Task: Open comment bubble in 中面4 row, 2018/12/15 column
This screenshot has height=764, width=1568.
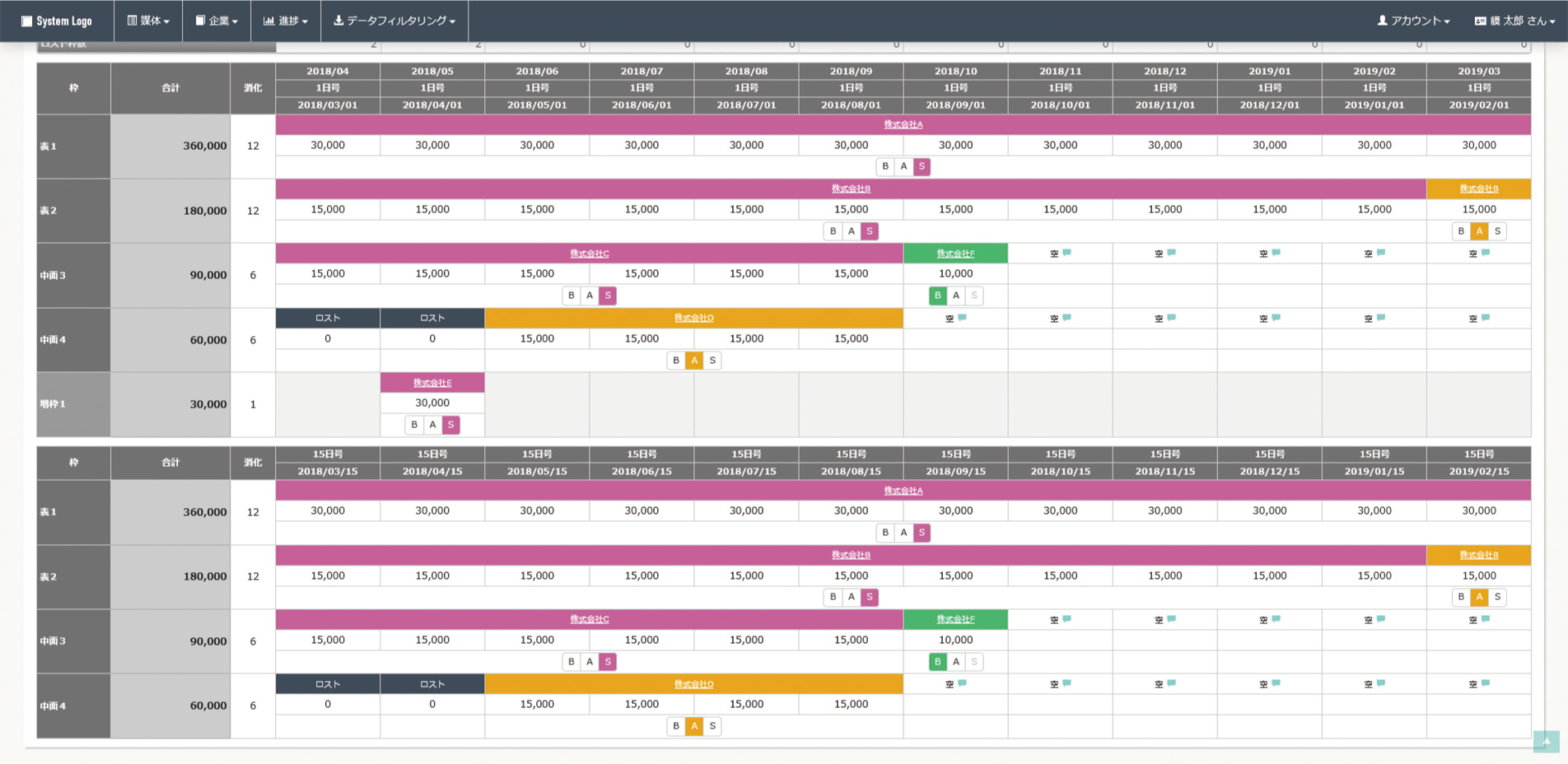Action: tap(1276, 683)
